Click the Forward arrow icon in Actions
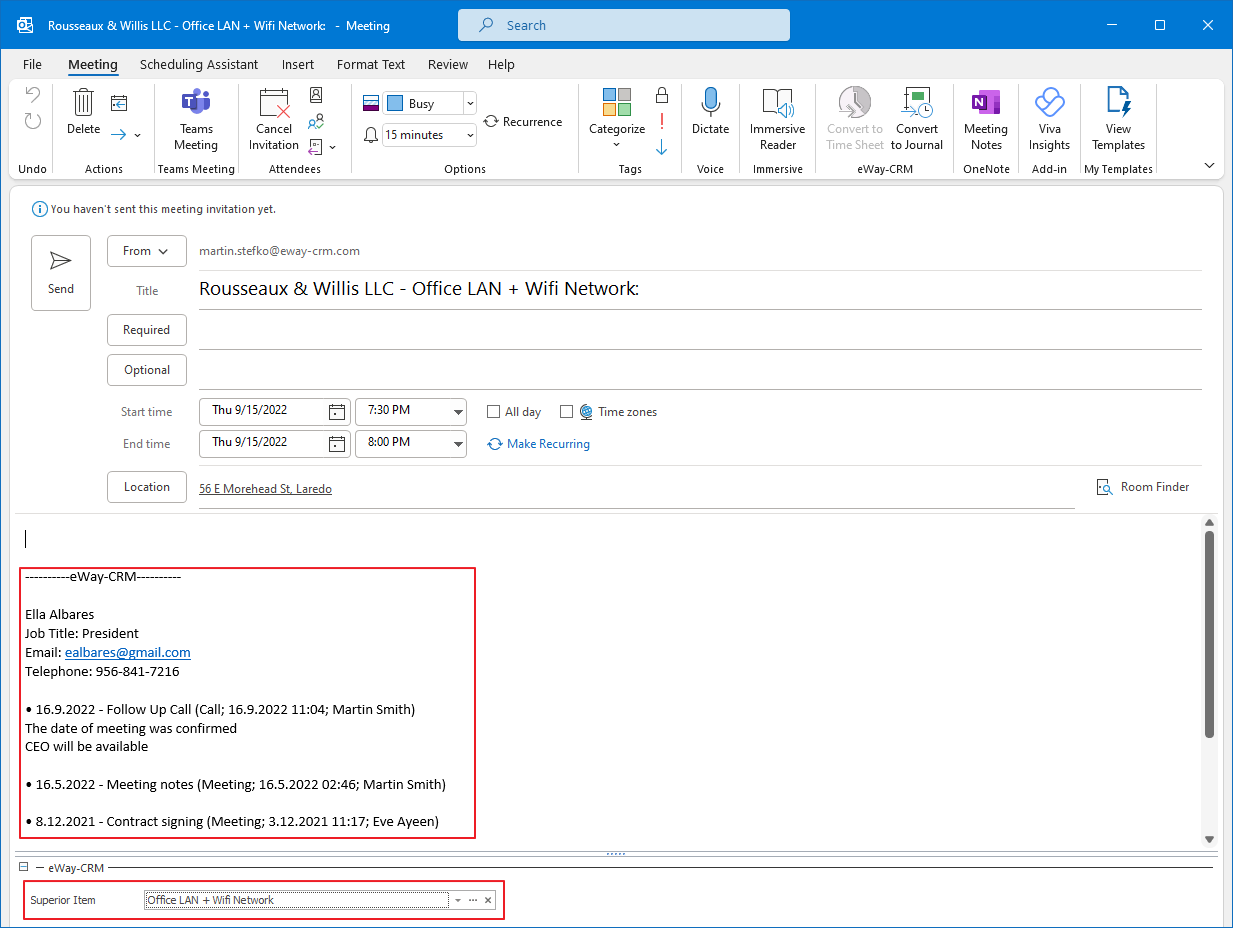 pos(118,134)
